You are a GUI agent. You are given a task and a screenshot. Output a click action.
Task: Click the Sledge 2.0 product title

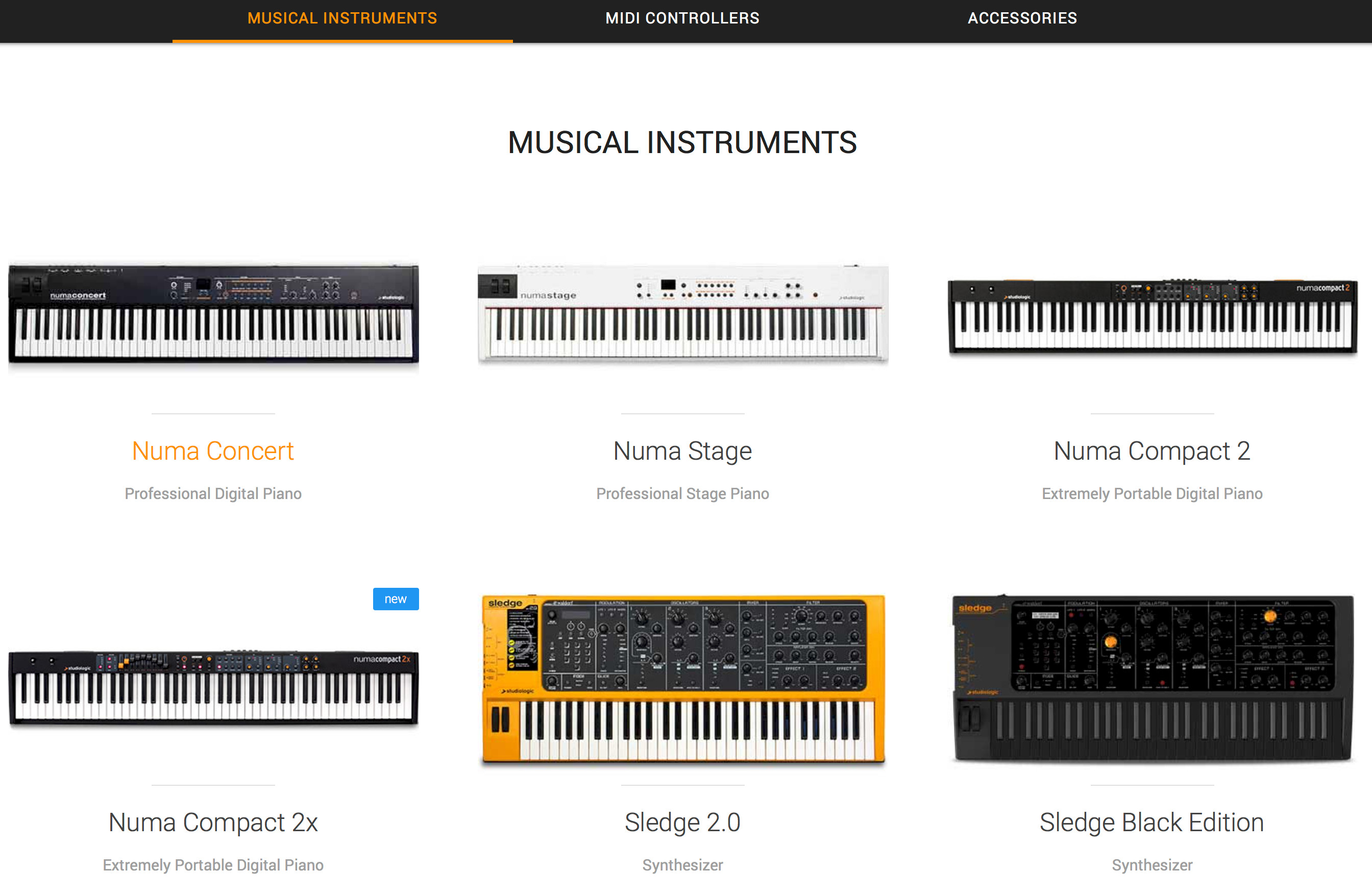tap(682, 822)
